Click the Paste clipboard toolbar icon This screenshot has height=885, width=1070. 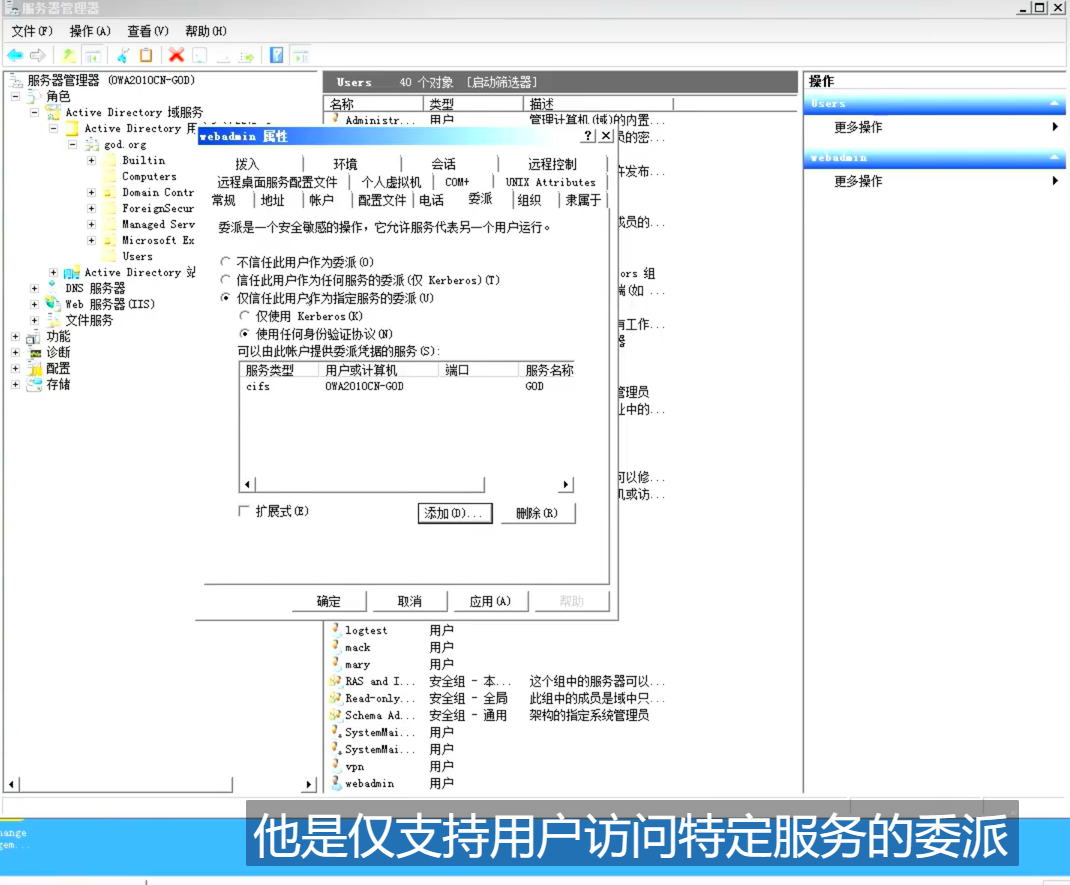tap(146, 56)
